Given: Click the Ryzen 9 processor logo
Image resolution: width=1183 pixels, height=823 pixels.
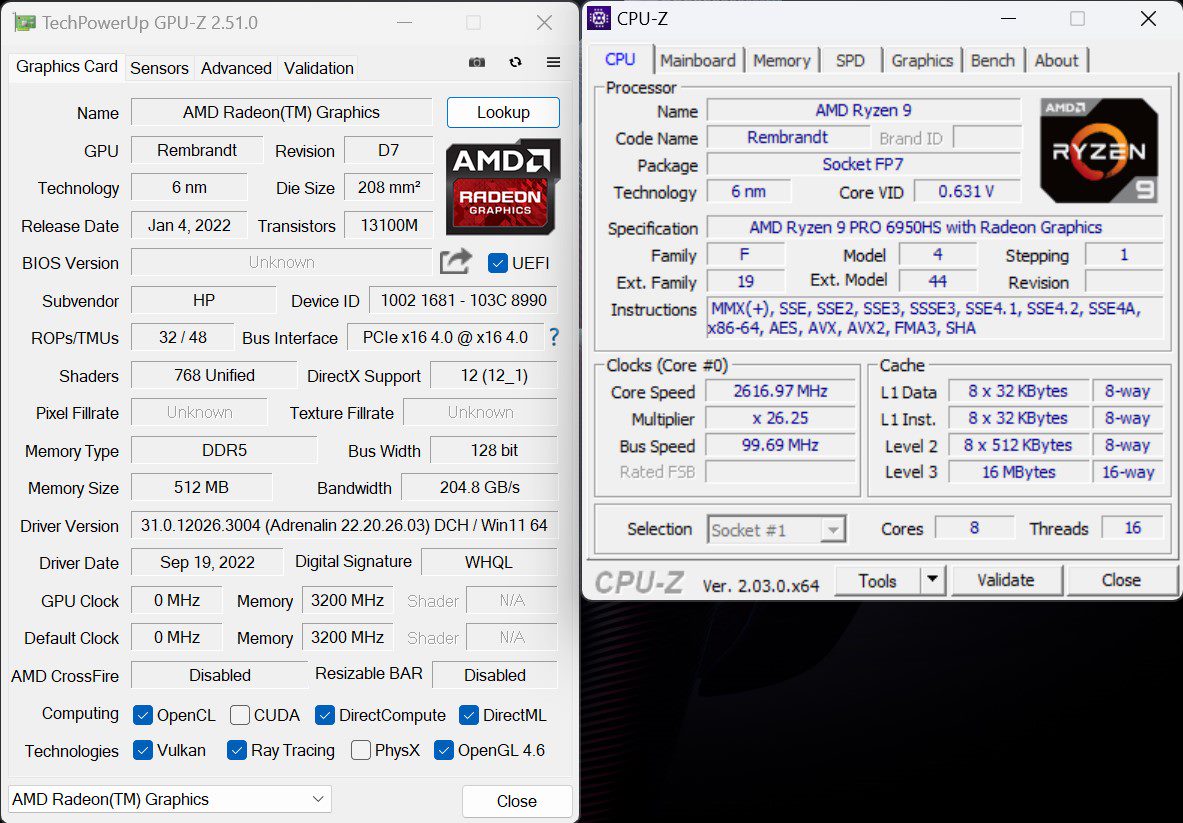Looking at the screenshot, I should click(x=1098, y=150).
